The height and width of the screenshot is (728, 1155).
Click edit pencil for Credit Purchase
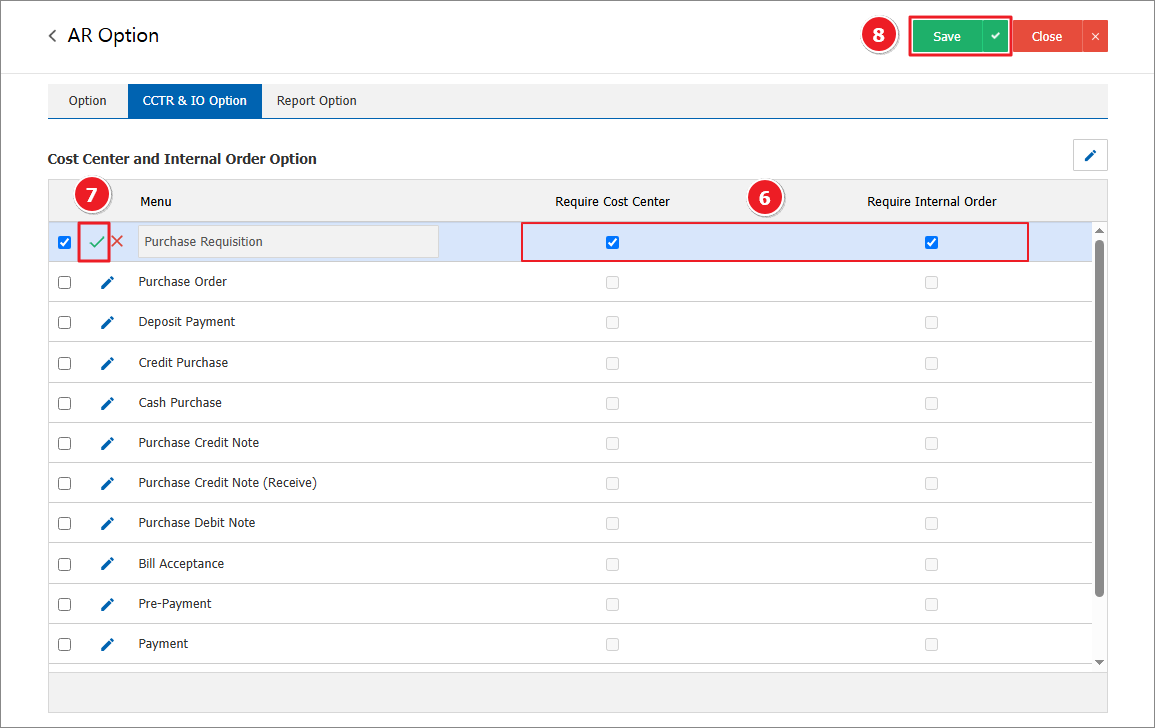[x=107, y=363]
